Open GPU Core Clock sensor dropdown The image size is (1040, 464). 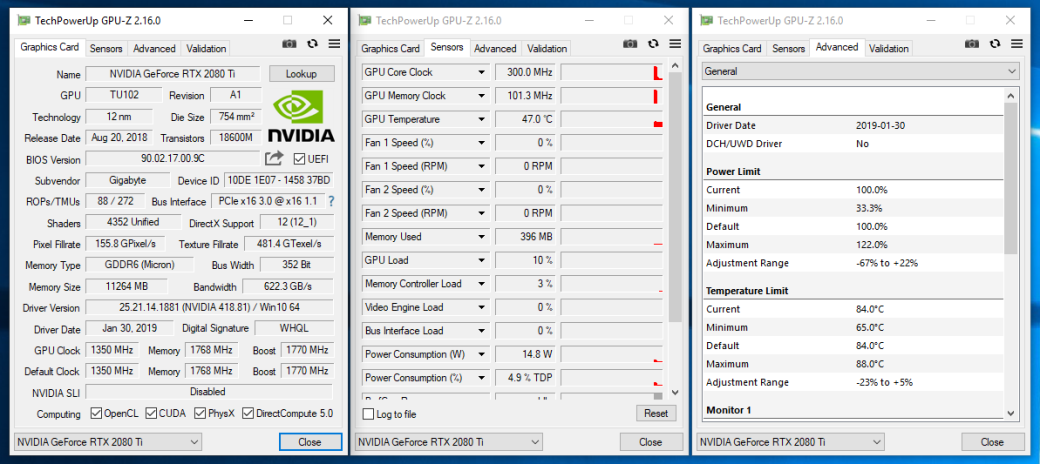pos(482,72)
